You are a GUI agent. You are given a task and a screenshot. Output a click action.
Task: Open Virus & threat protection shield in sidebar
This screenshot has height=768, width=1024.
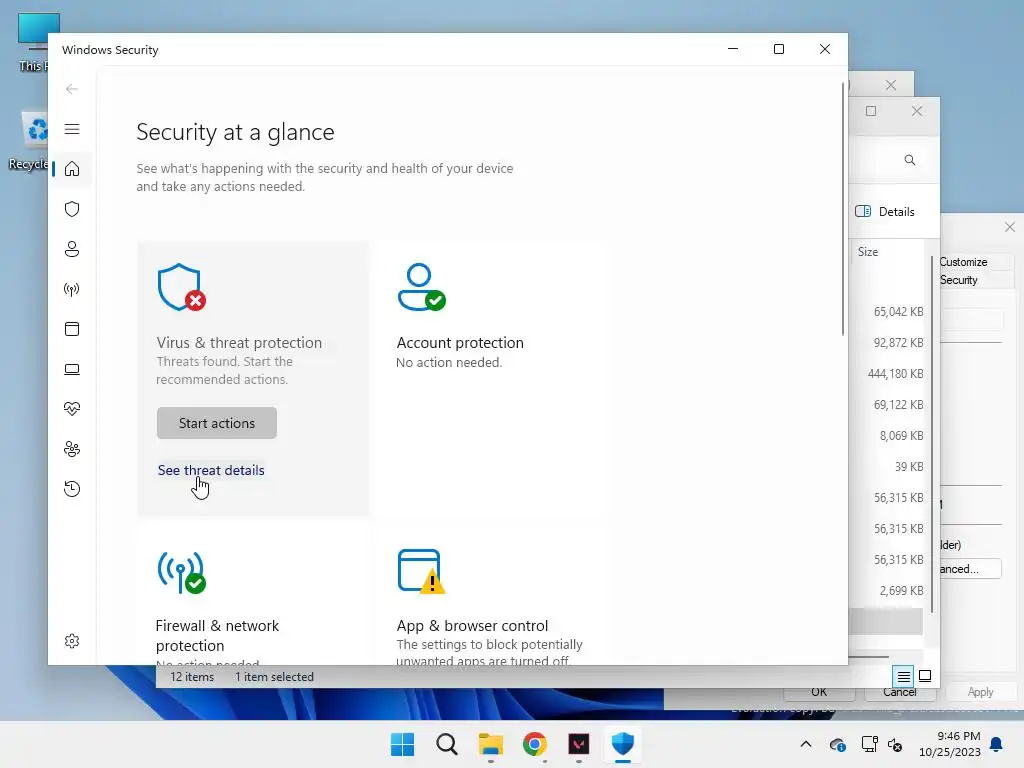click(72, 209)
